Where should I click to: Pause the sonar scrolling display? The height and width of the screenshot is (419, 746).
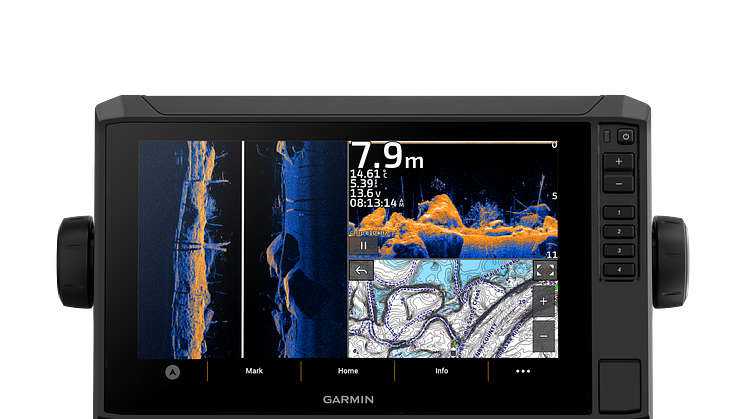point(363,245)
